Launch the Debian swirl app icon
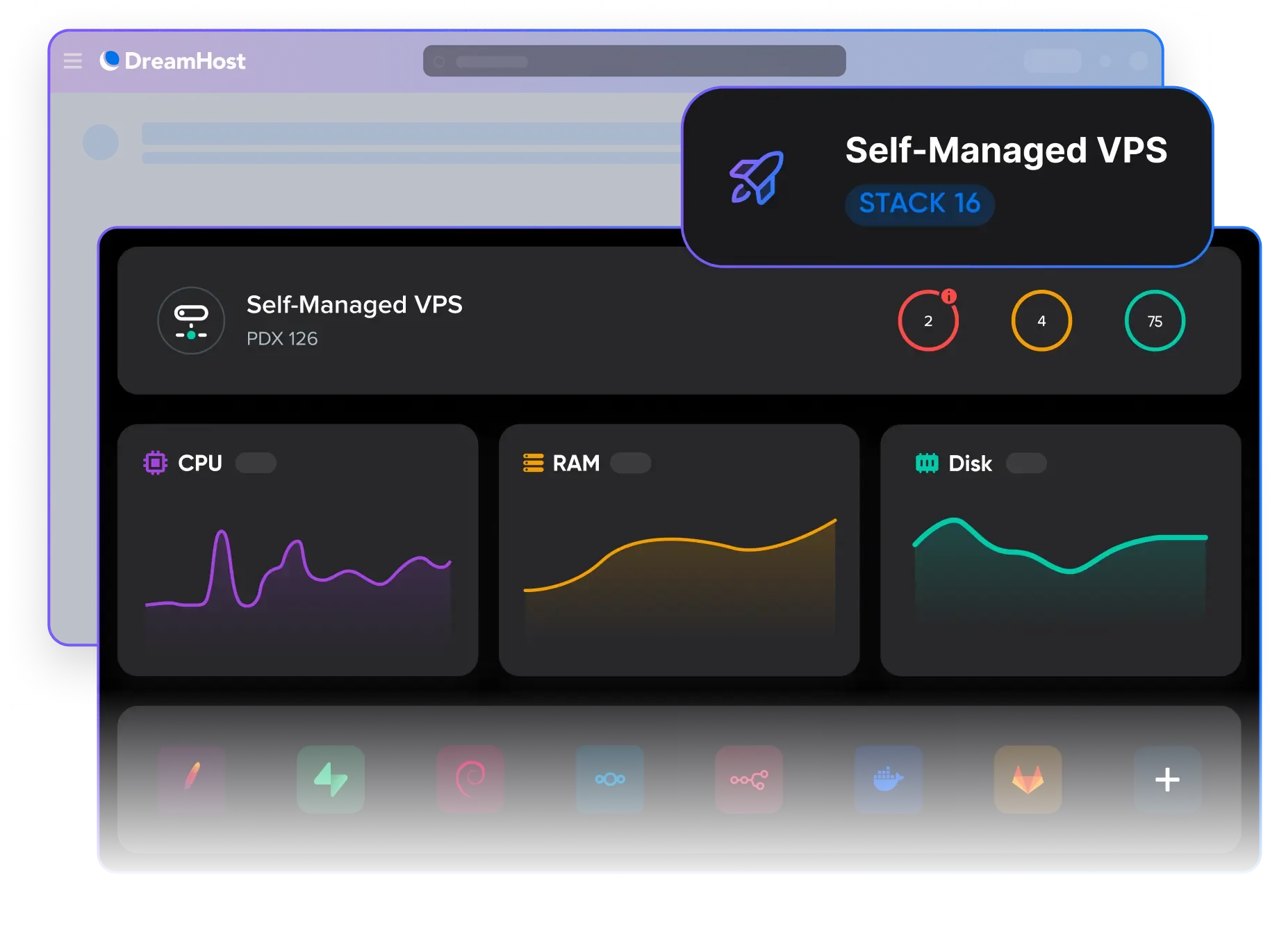Viewport: 1270px width, 952px height. coord(470,779)
